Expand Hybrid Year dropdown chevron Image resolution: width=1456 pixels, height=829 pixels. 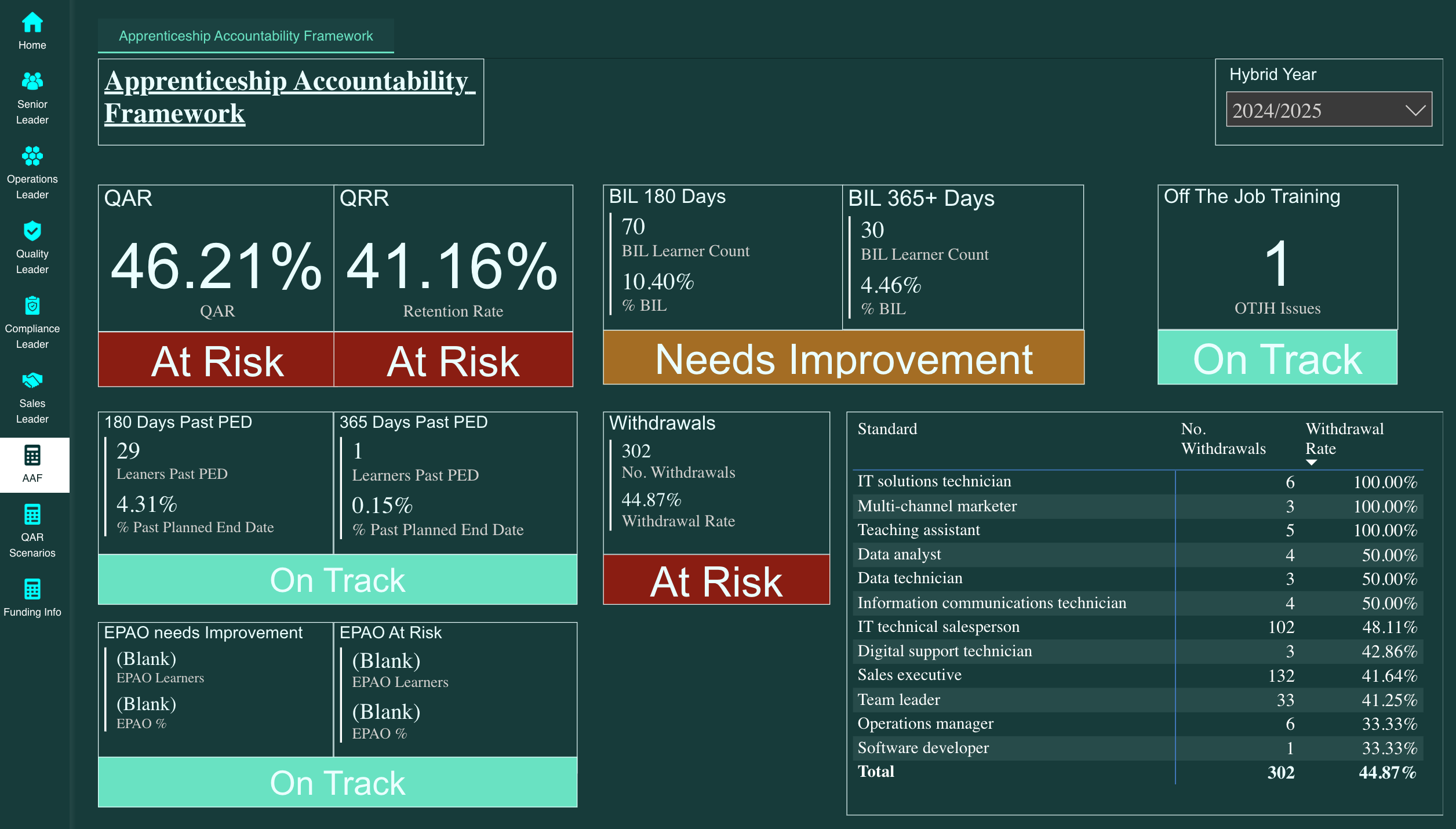tap(1415, 110)
